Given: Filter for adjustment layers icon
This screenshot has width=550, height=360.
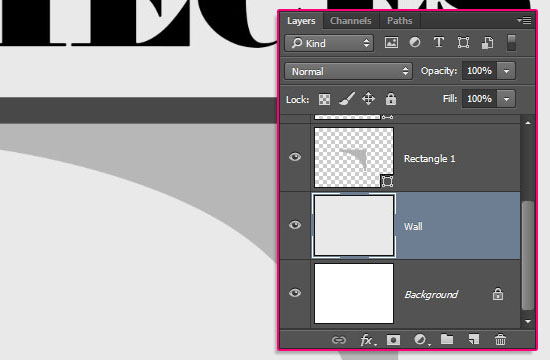Looking at the screenshot, I should pyautogui.click(x=415, y=43).
